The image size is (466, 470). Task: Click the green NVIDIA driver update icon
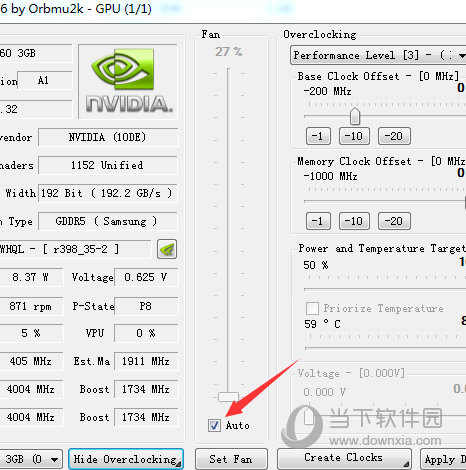(167, 249)
